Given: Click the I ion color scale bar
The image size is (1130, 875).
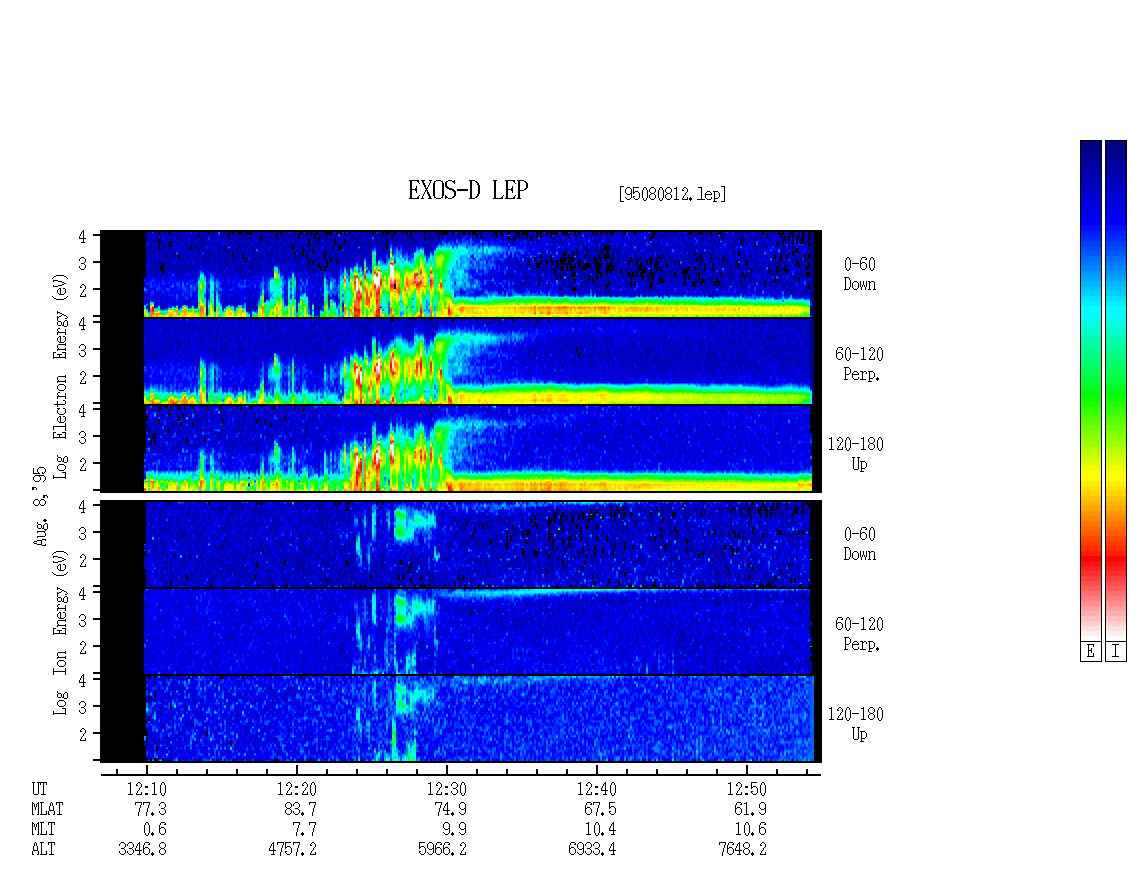Looking at the screenshot, I should pyautogui.click(x=1116, y=390).
